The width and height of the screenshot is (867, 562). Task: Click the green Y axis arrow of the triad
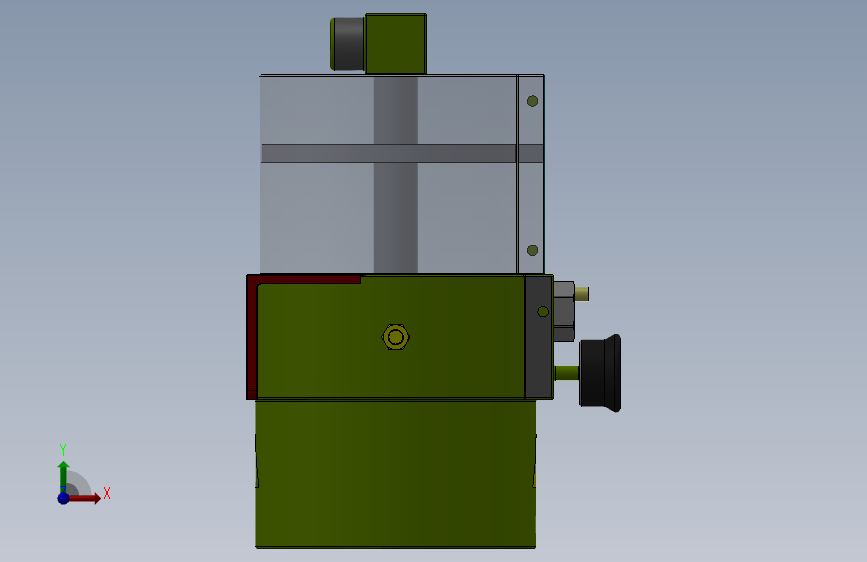pyautogui.click(x=64, y=476)
